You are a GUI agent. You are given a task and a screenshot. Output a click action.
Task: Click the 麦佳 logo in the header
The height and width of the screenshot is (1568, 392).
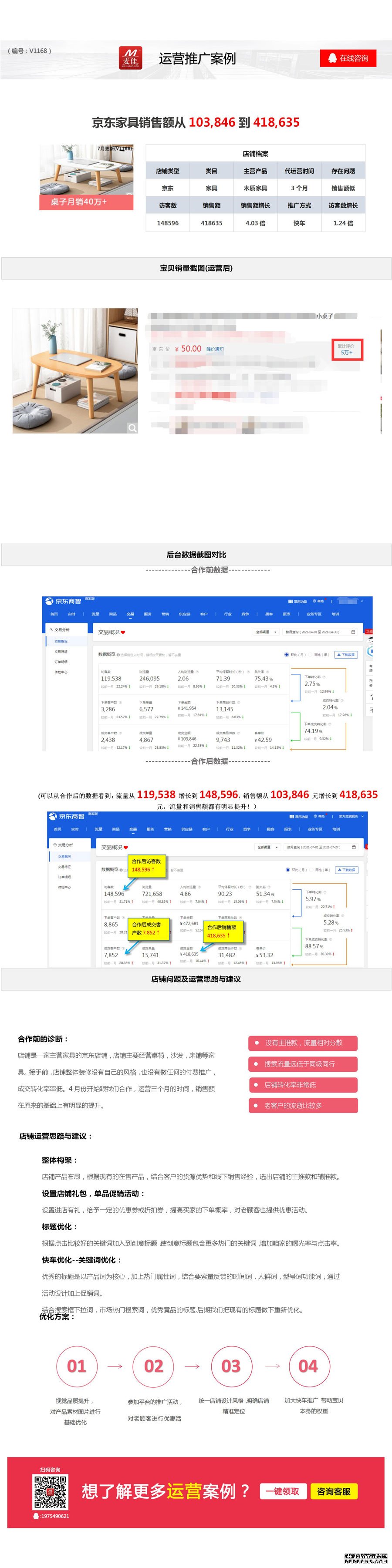pos(130,58)
